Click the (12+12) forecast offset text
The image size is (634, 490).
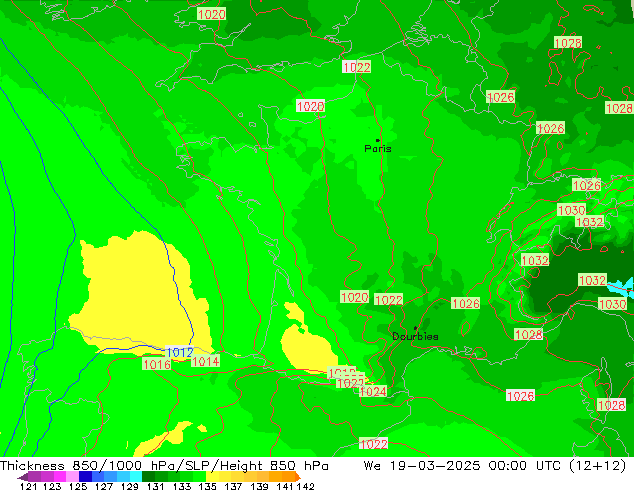pyautogui.click(x=597, y=465)
